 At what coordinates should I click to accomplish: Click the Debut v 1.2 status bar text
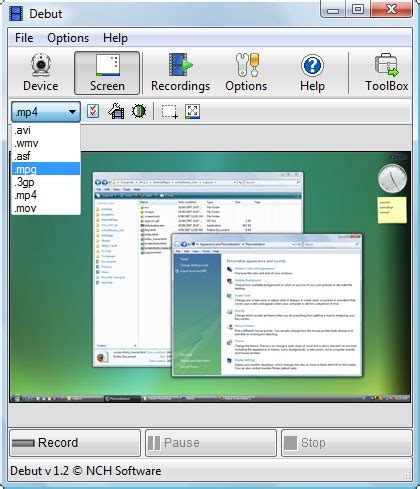(86, 471)
